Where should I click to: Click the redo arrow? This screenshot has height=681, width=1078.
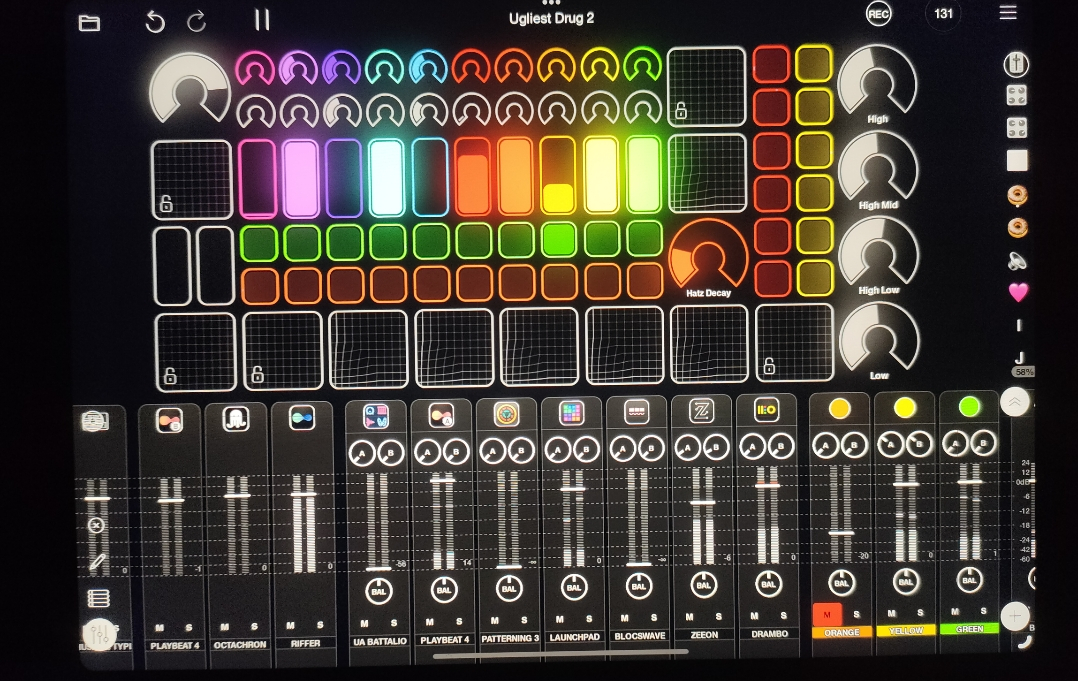pos(197,21)
